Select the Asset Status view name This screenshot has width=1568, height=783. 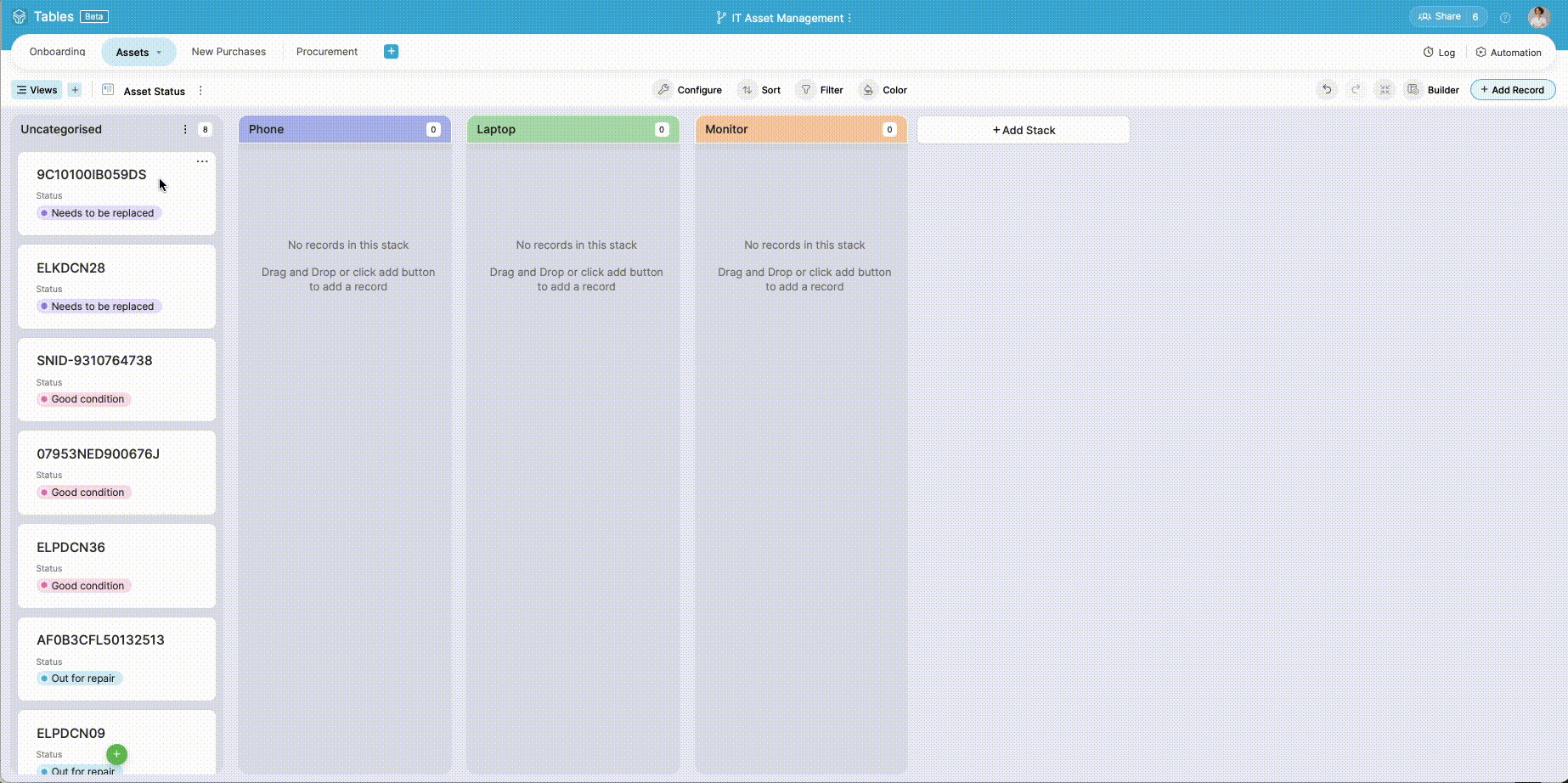(155, 91)
